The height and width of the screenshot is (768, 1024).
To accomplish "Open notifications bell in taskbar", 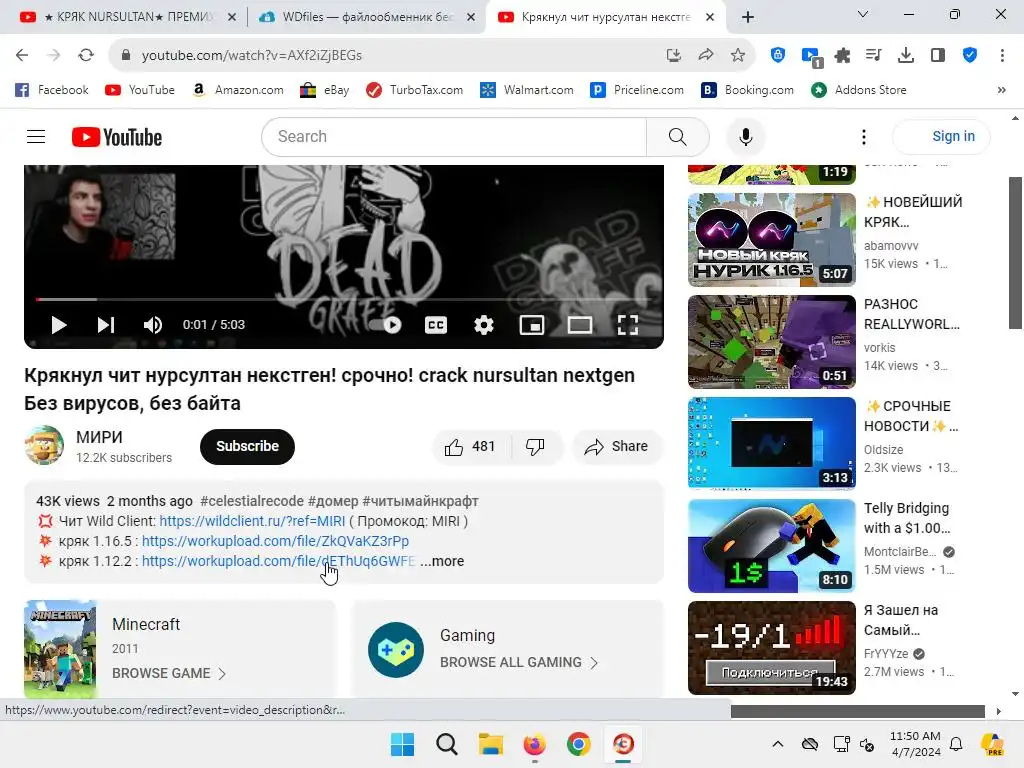I will [x=956, y=744].
